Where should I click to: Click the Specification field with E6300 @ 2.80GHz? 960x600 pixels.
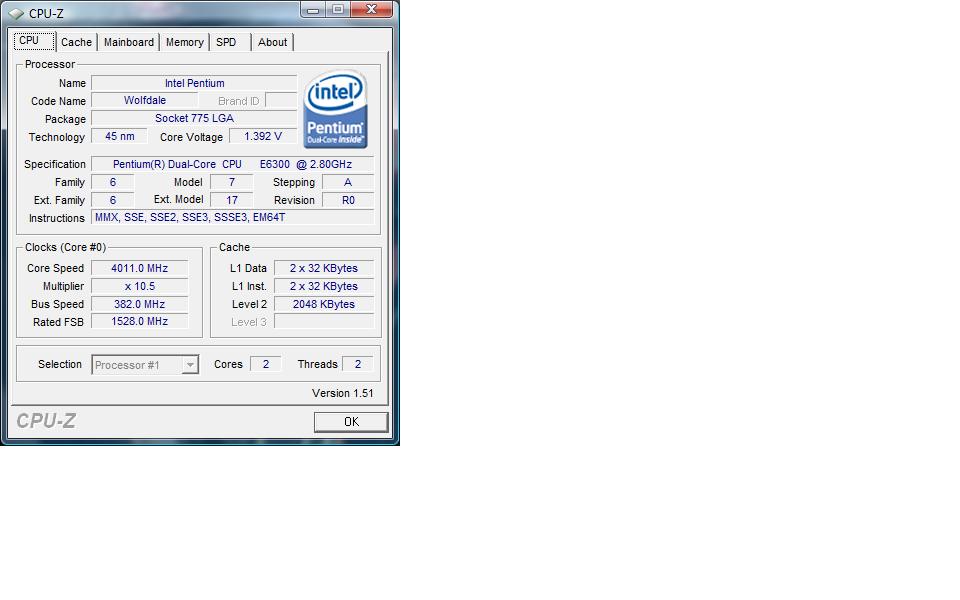[x=232, y=164]
